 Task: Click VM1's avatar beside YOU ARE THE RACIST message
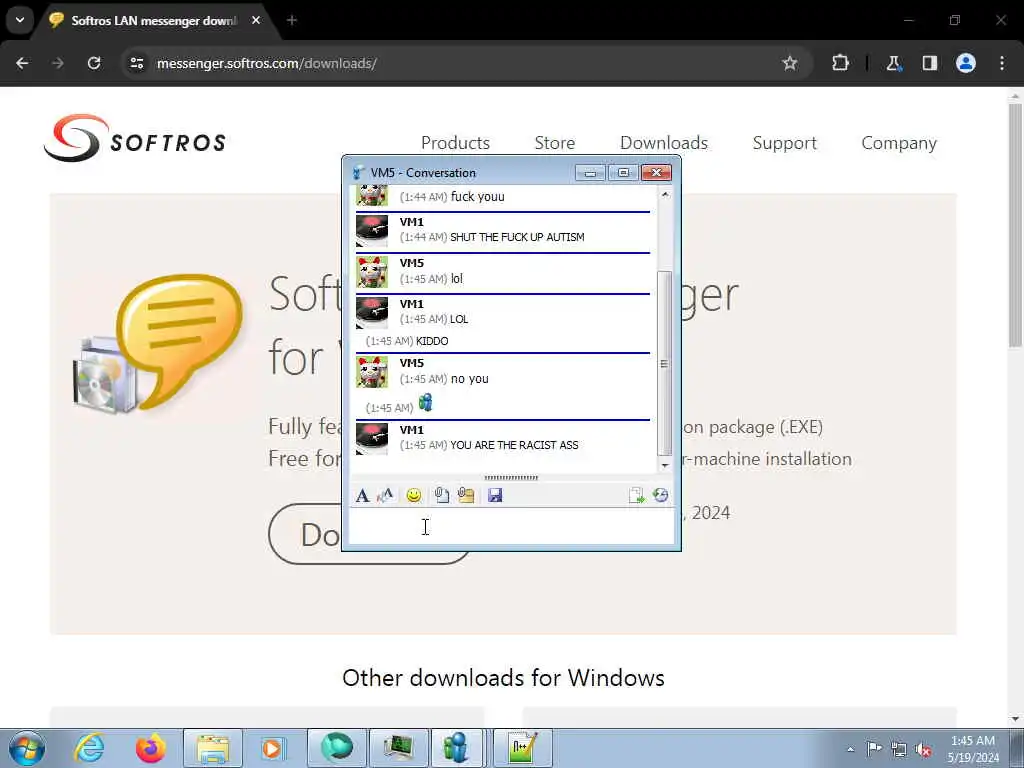pyautogui.click(x=372, y=439)
